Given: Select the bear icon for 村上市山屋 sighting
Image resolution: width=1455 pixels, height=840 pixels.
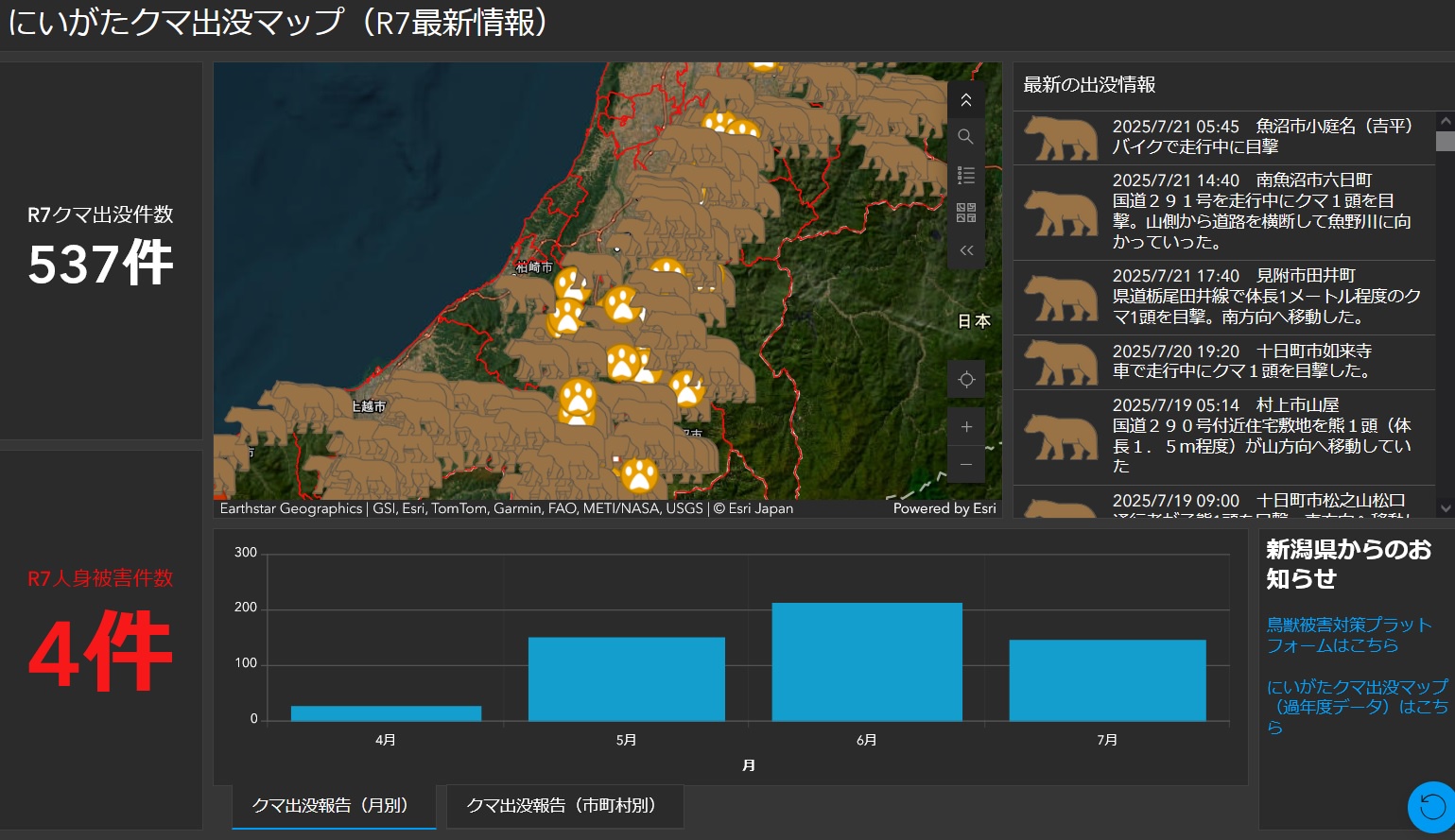Looking at the screenshot, I should tap(1062, 437).
